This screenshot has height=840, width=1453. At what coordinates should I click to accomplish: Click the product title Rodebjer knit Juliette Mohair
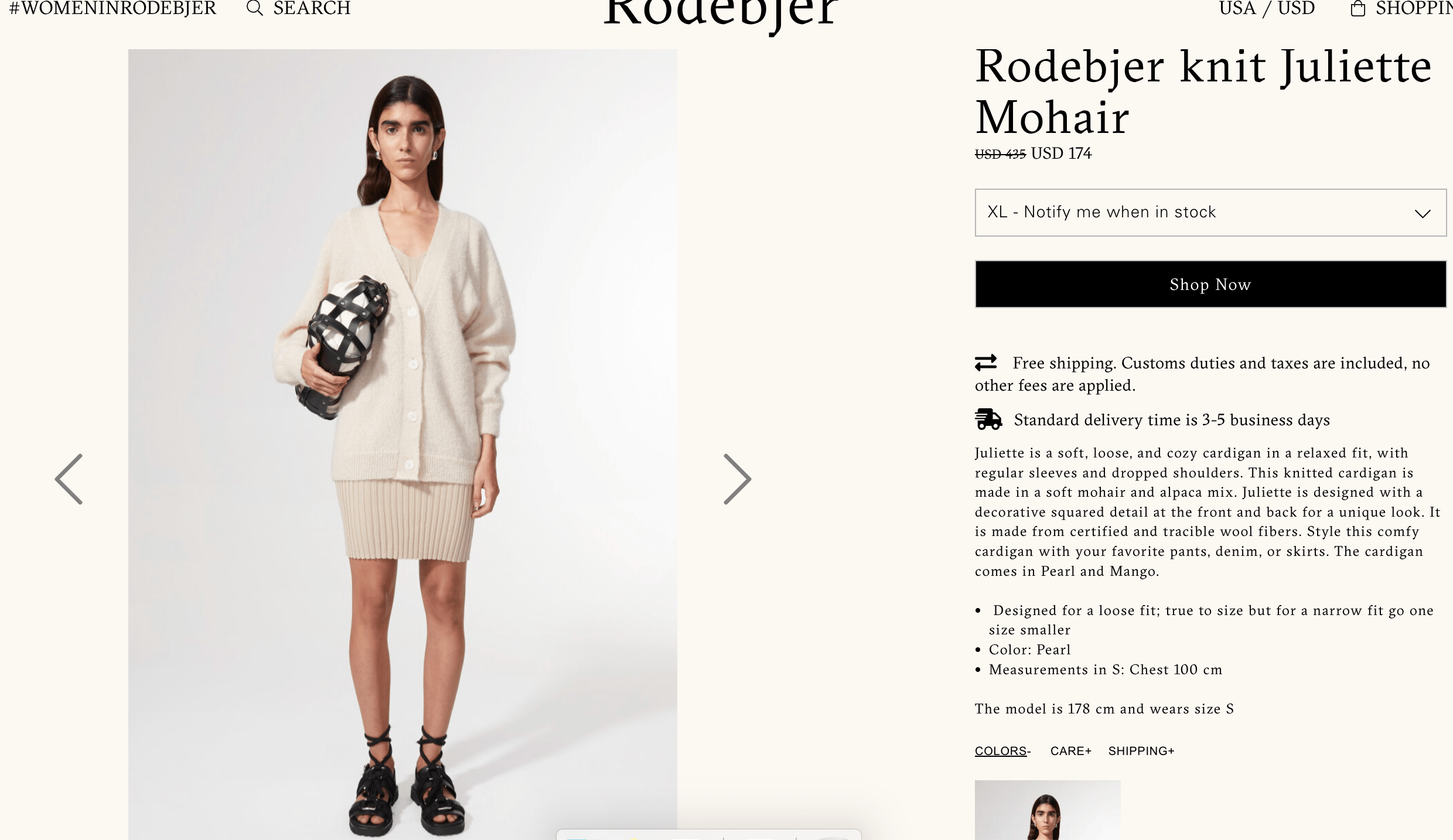pos(1203,91)
